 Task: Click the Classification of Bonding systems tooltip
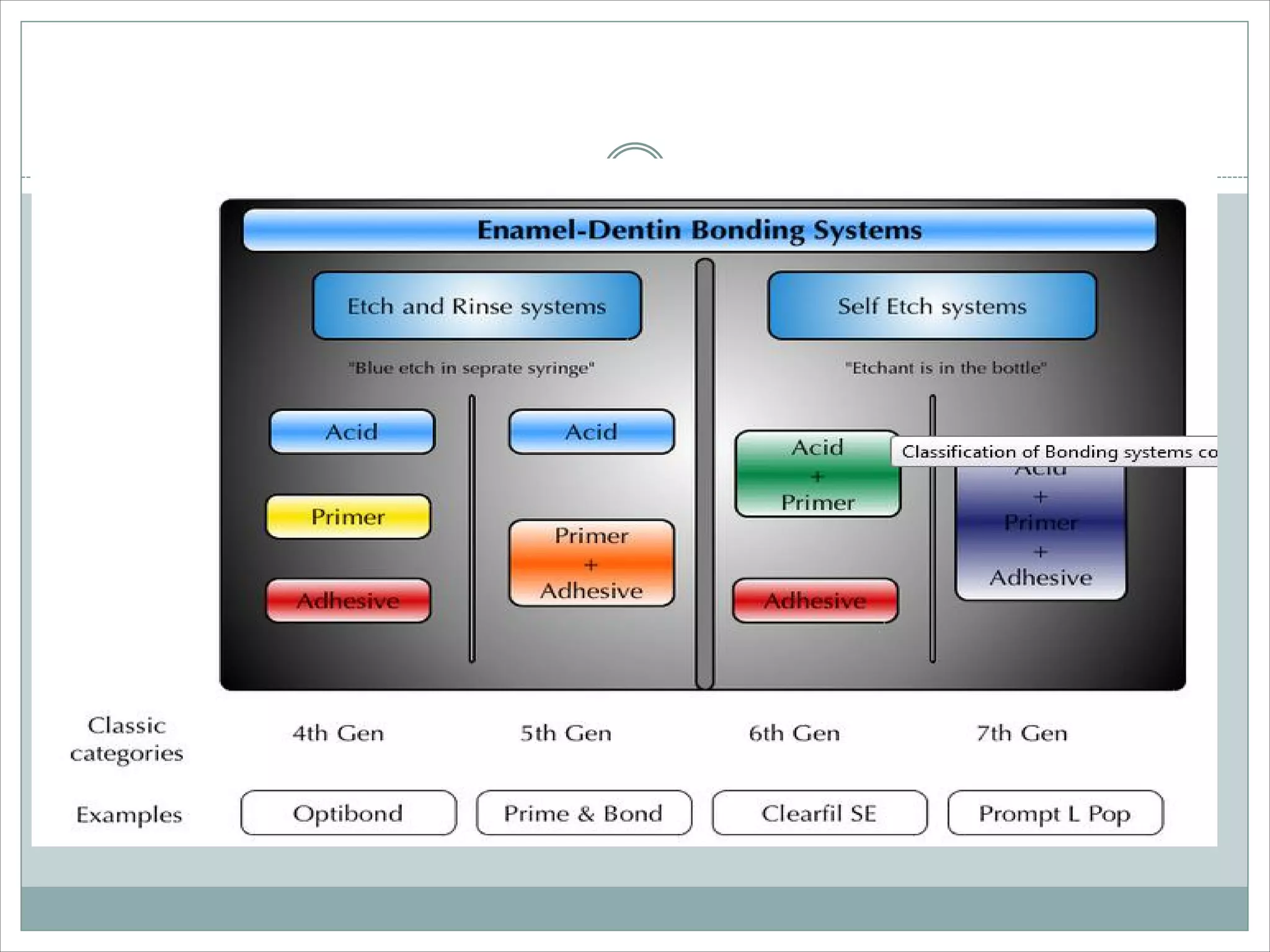pos(1054,452)
